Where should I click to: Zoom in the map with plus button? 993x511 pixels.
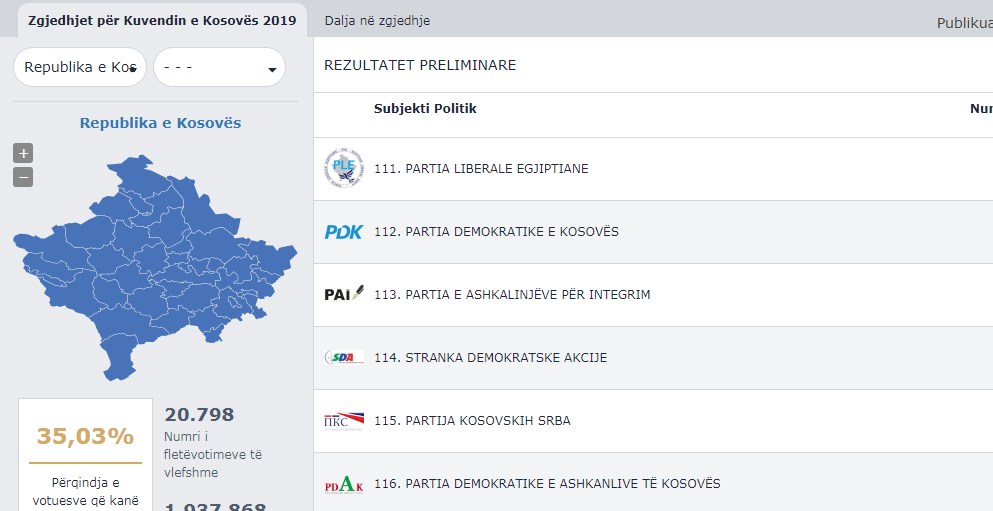coord(23,153)
